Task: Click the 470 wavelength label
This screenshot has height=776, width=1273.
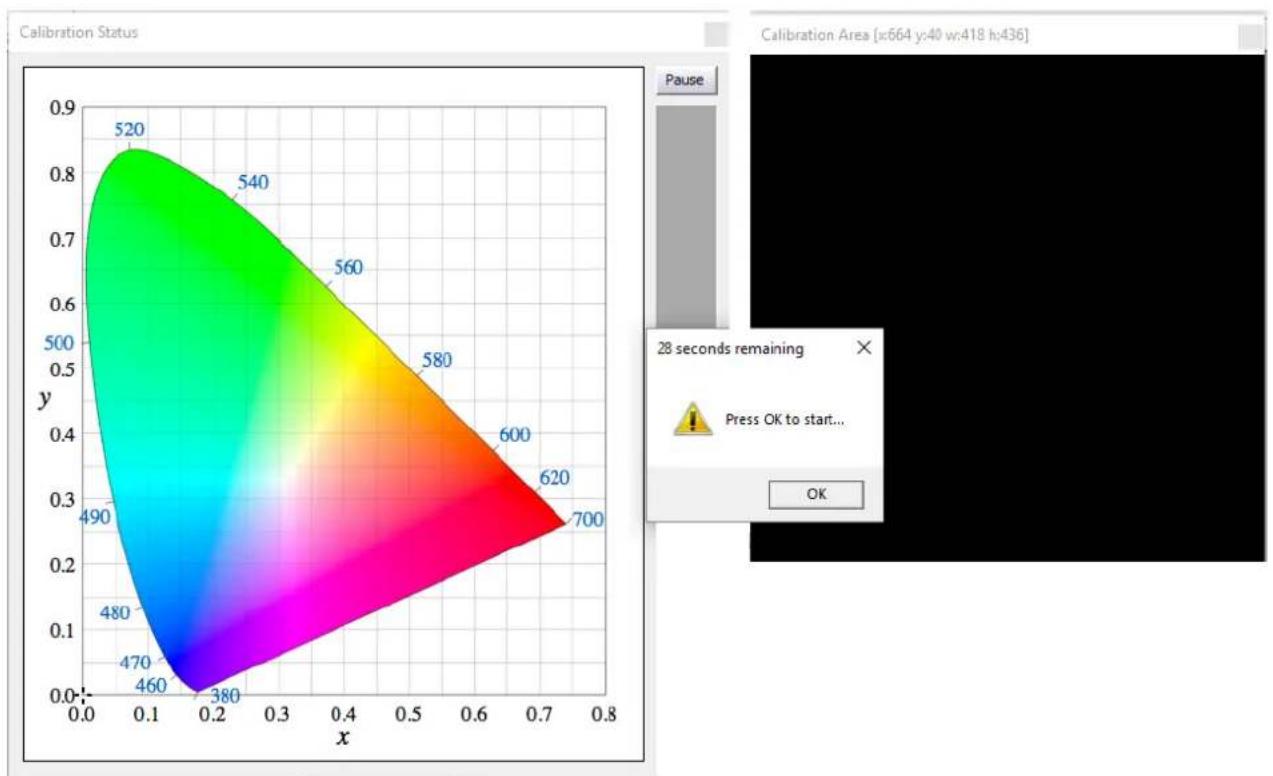Action: pos(135,662)
